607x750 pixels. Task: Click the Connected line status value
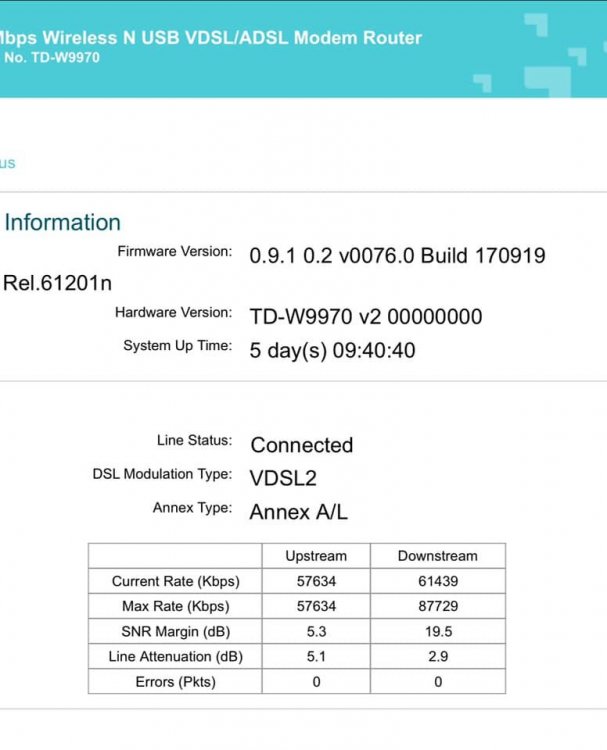click(x=301, y=445)
